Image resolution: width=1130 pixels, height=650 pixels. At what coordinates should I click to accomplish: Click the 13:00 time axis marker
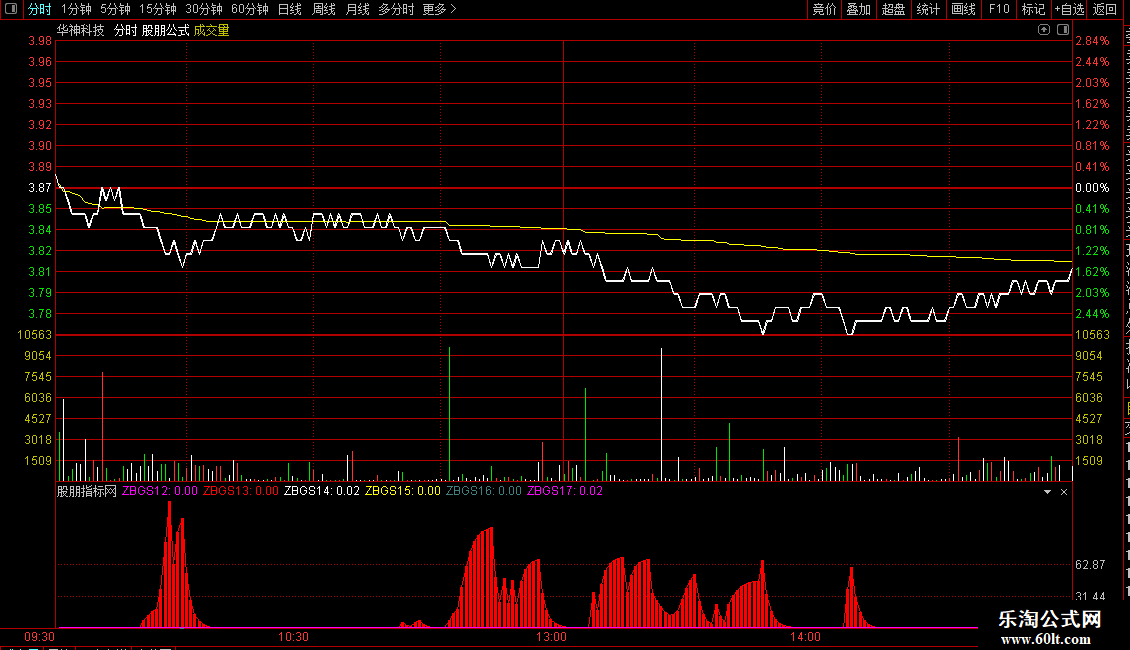551,637
